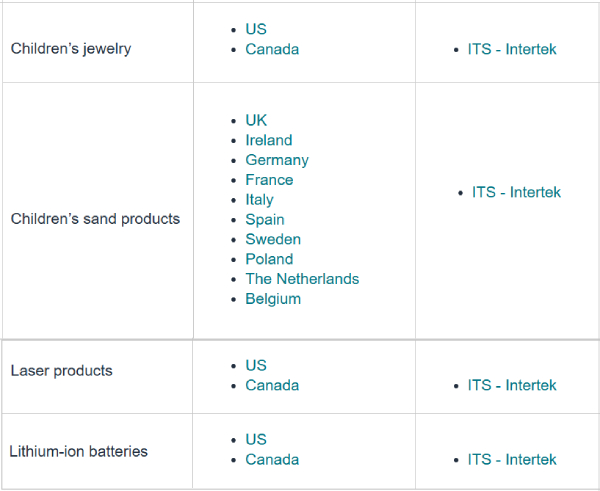The height and width of the screenshot is (491, 600).
Task: Click ITS - Intertek for Children's sand products
Action: tap(517, 192)
